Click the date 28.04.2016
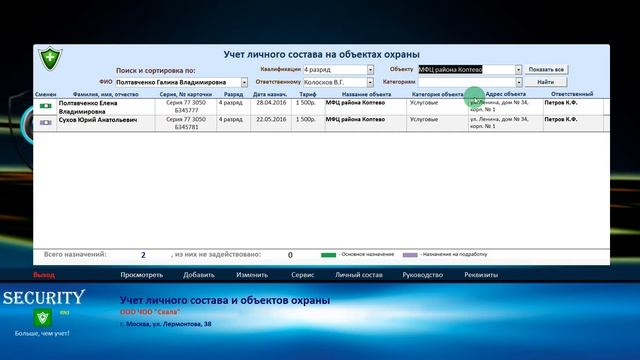The height and width of the screenshot is (360, 640). (x=271, y=103)
